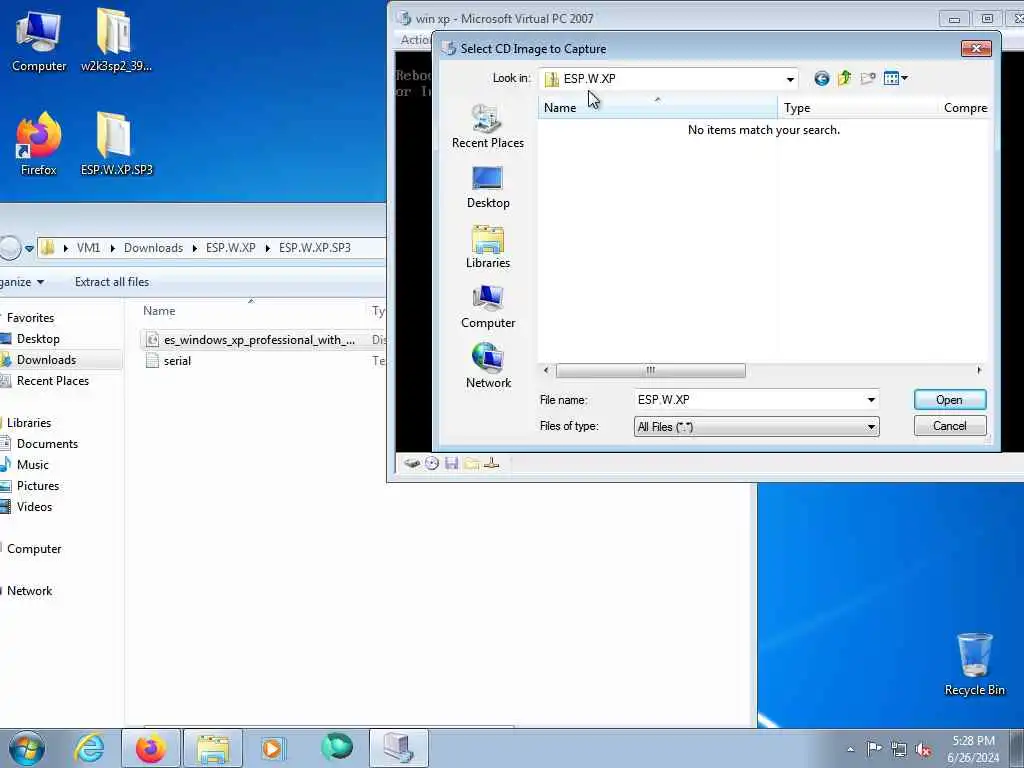Image resolution: width=1024 pixels, height=768 pixels.
Task: Expand the Look in folder dropdown
Action: (790, 79)
